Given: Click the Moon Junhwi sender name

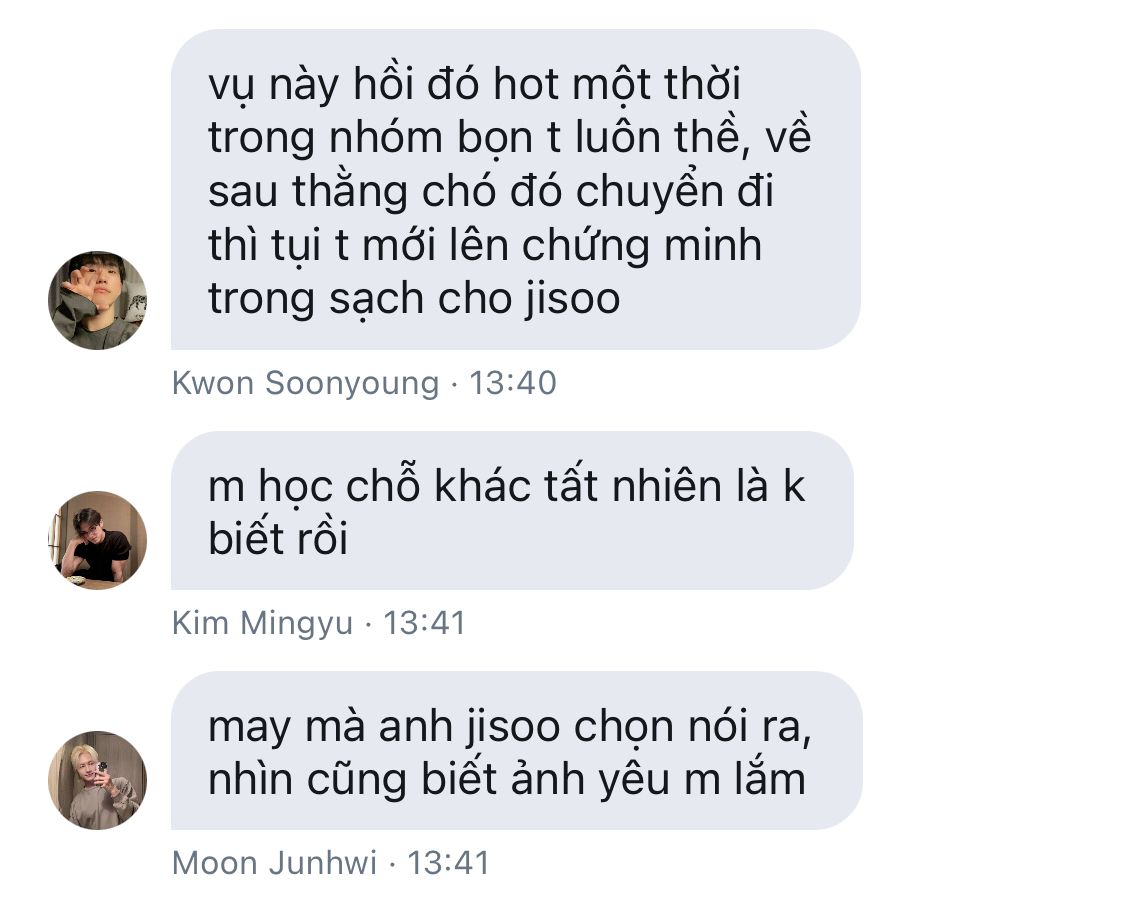Looking at the screenshot, I should [x=275, y=862].
